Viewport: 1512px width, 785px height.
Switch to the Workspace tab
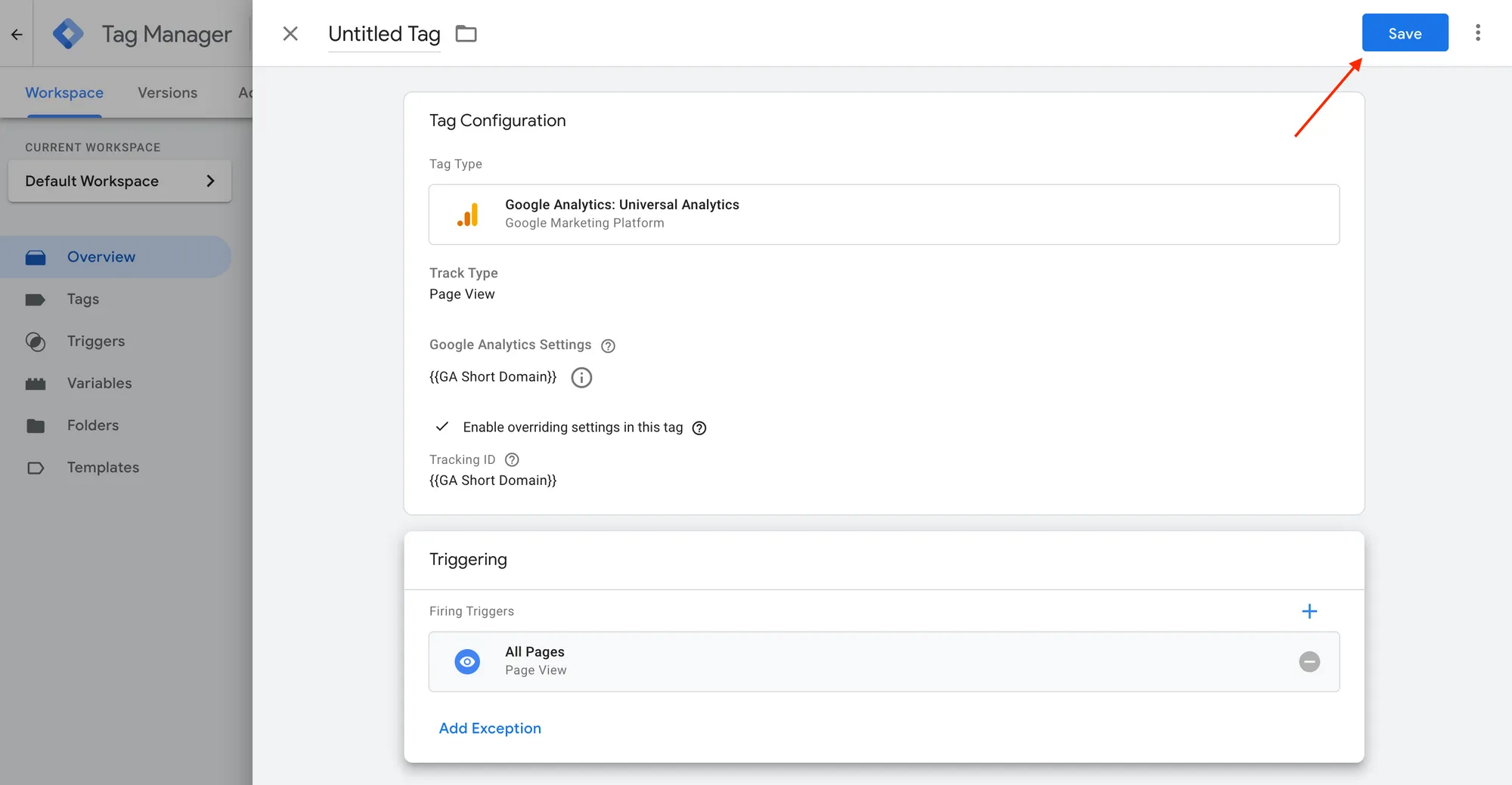coord(64,92)
